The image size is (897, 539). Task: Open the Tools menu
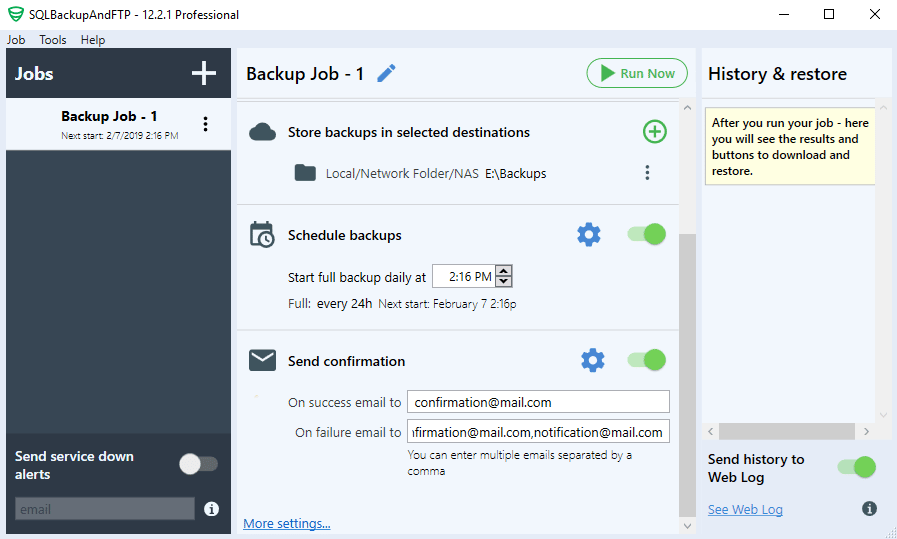click(x=53, y=39)
